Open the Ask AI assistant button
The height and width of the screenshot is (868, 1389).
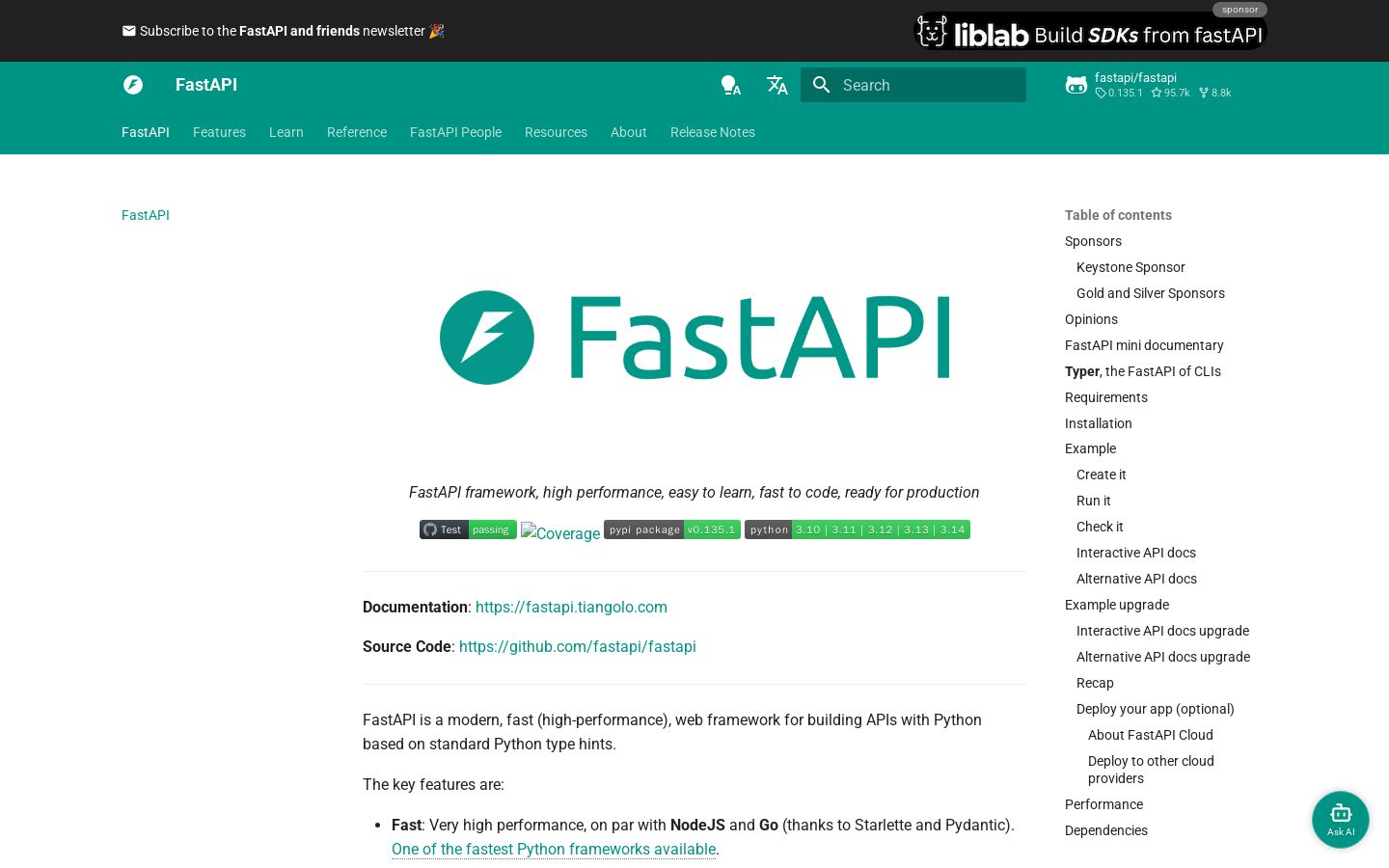coord(1341,820)
